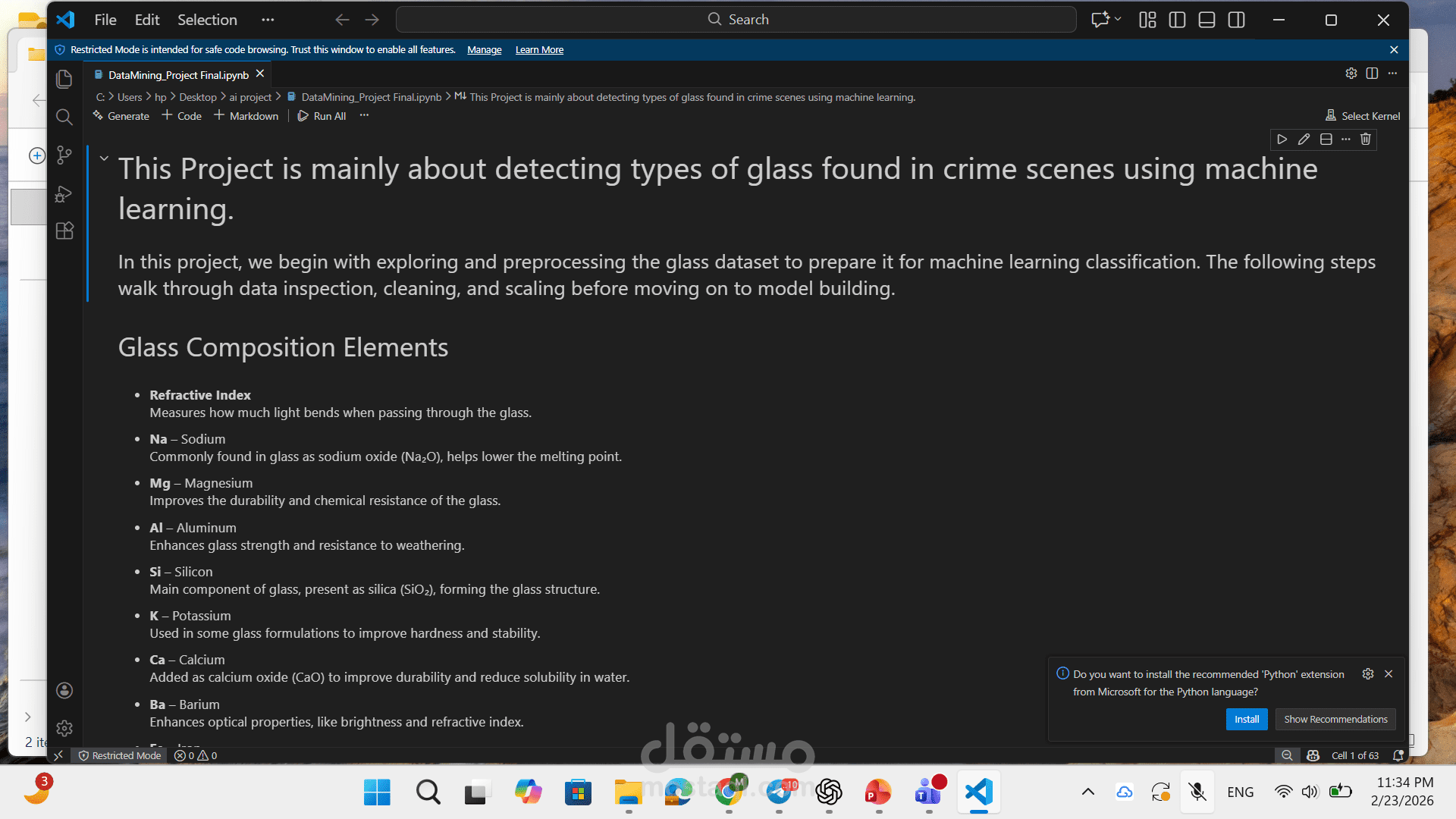1456x819 pixels.
Task: Execute the markdown cell with play icon
Action: click(x=1282, y=140)
